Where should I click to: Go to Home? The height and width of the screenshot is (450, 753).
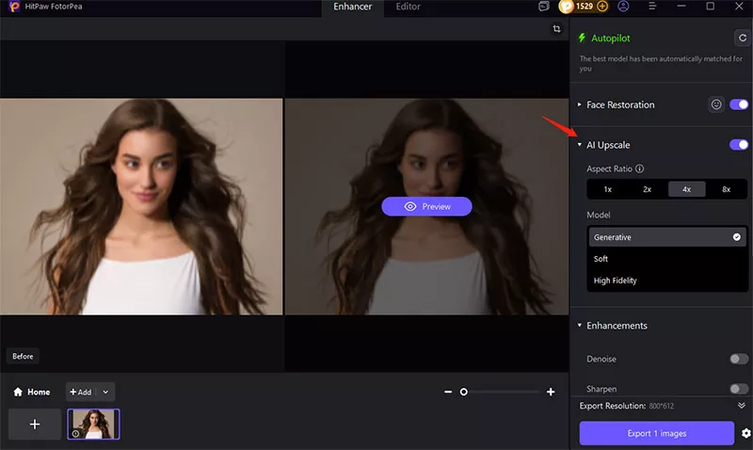32,392
